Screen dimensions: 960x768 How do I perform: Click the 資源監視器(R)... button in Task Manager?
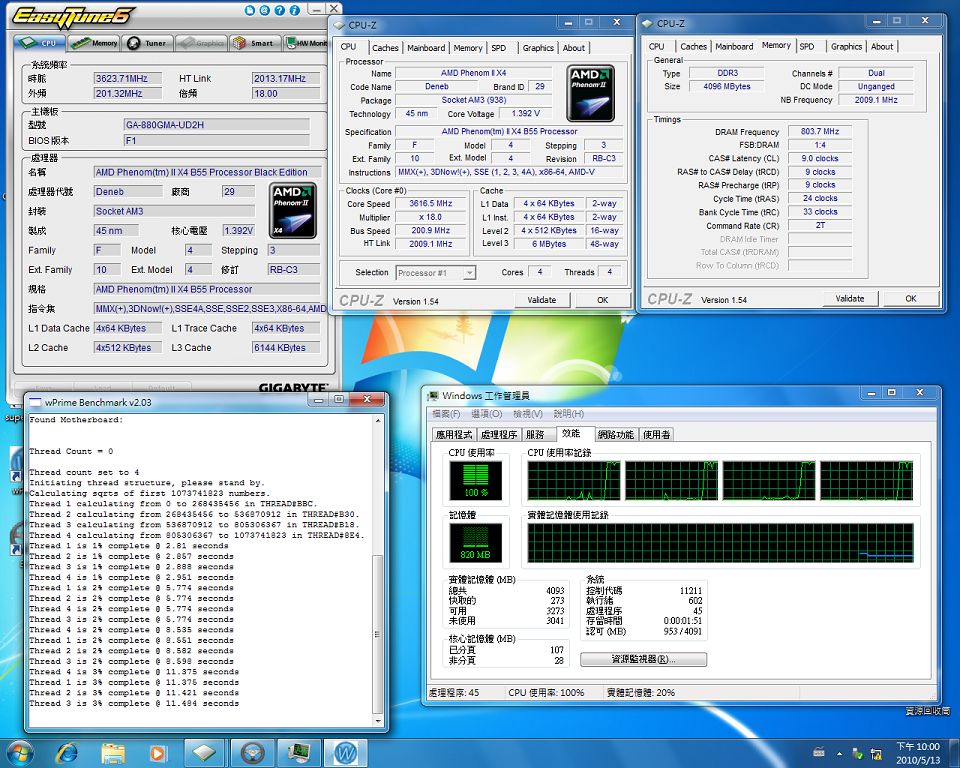point(643,660)
